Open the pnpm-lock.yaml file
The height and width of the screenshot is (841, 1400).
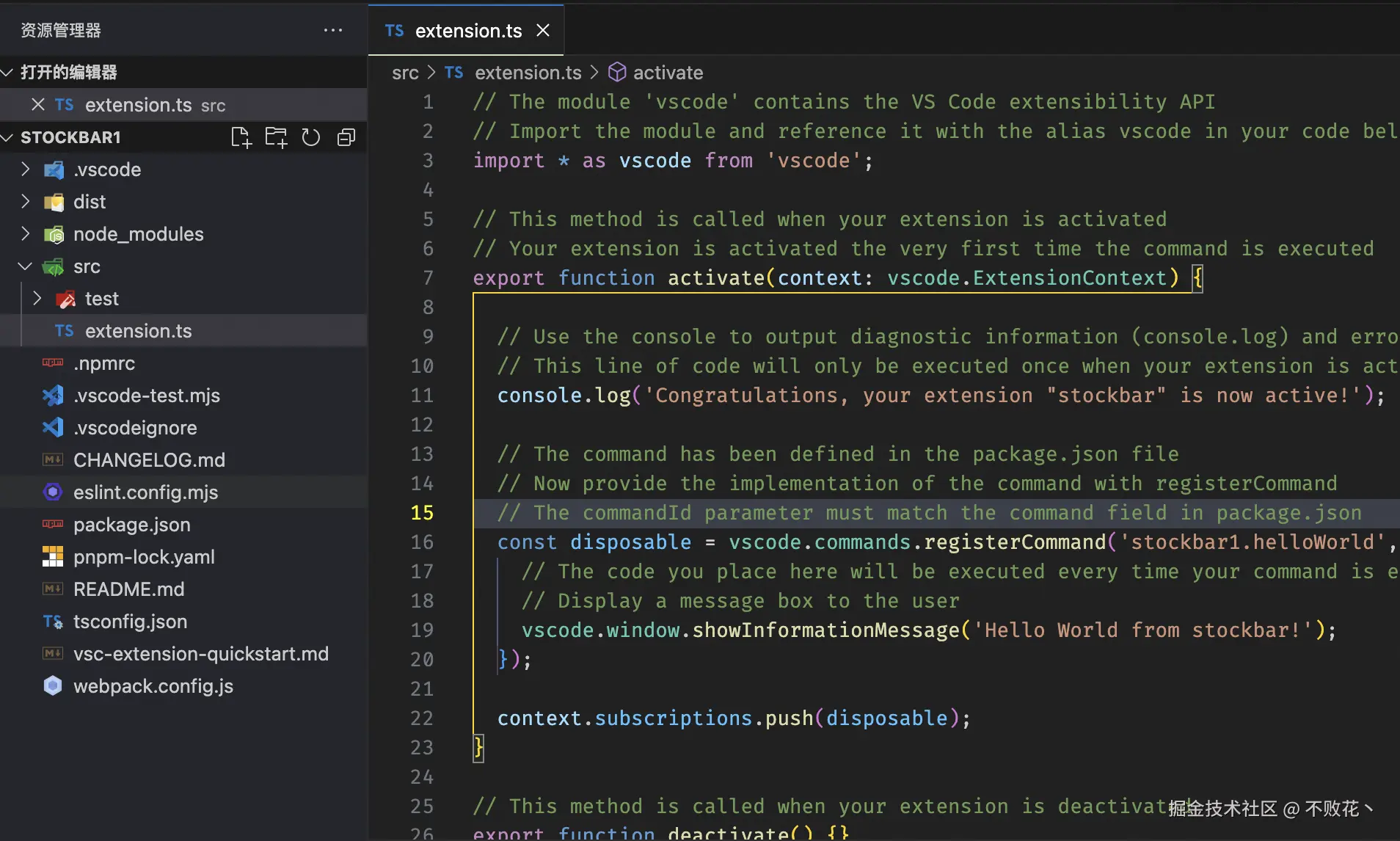pyautogui.click(x=183, y=557)
